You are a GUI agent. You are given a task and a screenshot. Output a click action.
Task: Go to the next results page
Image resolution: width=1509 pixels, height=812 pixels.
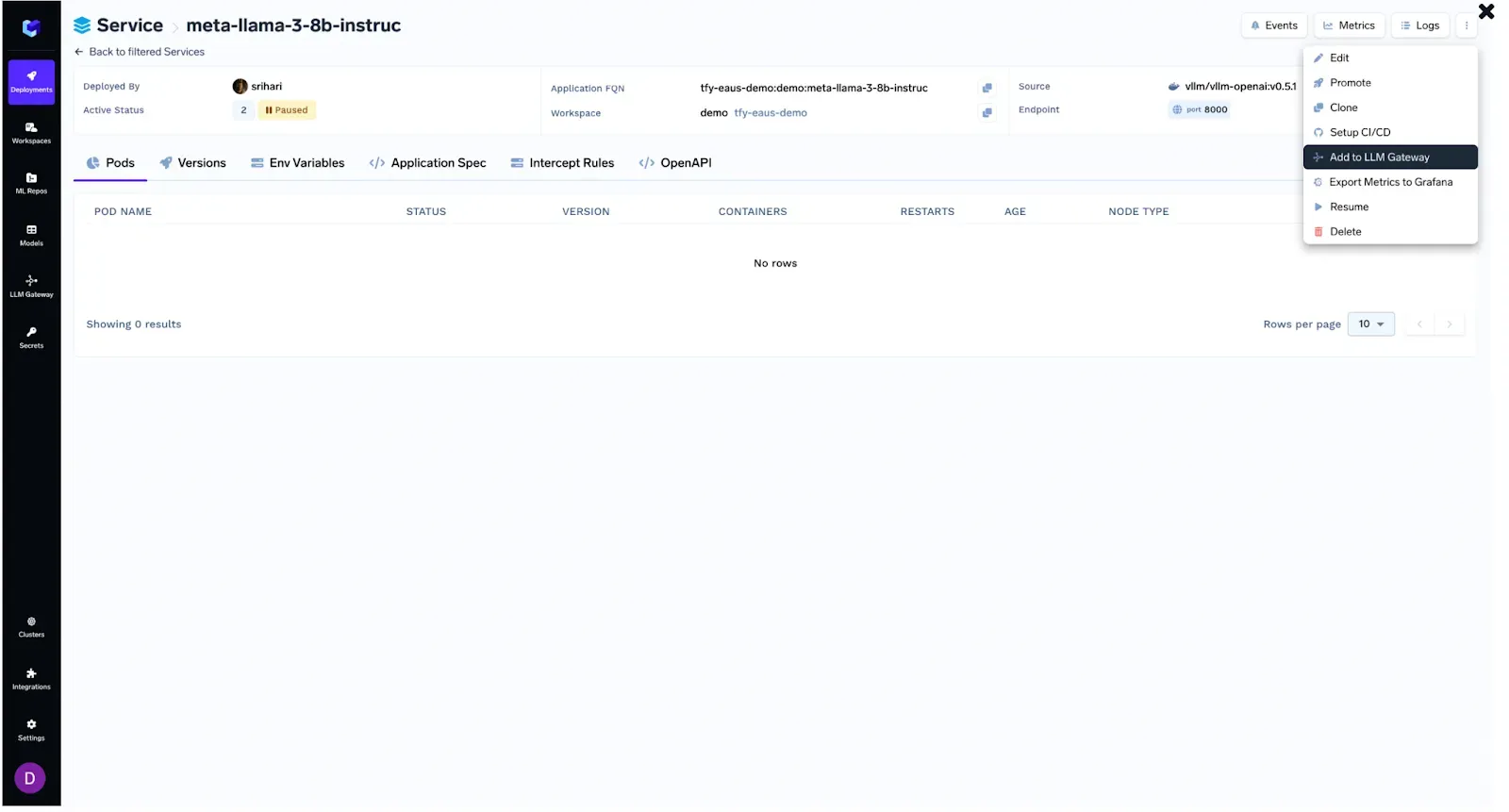pyautogui.click(x=1450, y=324)
